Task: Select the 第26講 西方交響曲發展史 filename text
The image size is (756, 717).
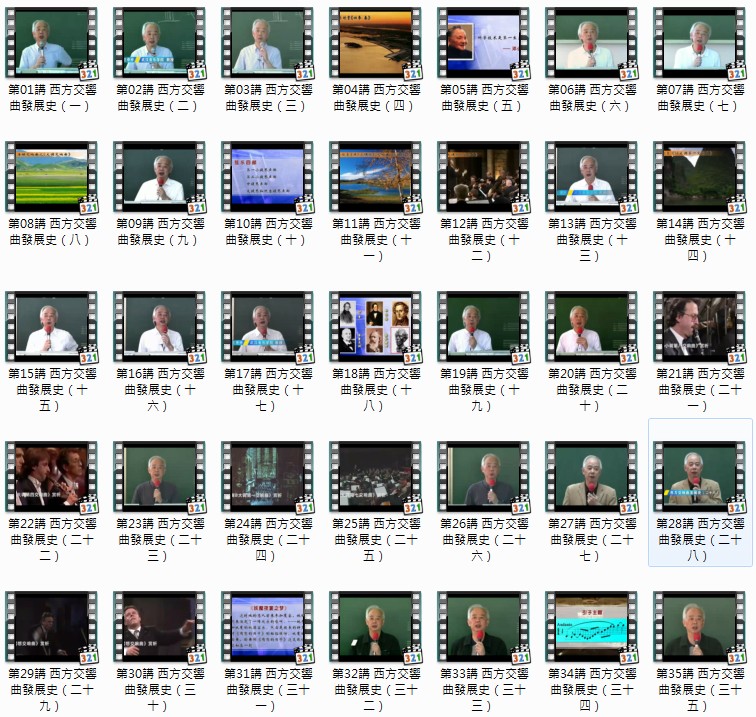Action: [483, 539]
